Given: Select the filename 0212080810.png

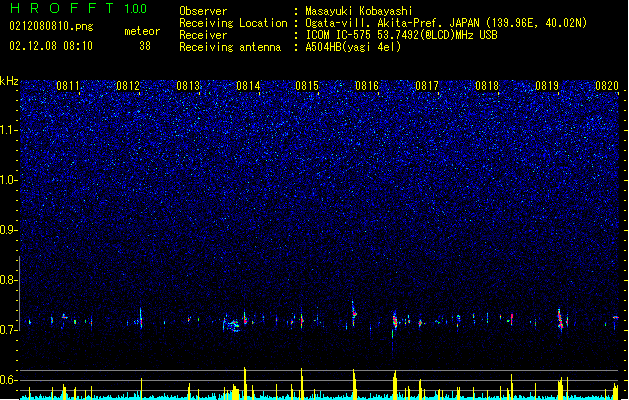Looking at the screenshot, I should click(51, 26).
